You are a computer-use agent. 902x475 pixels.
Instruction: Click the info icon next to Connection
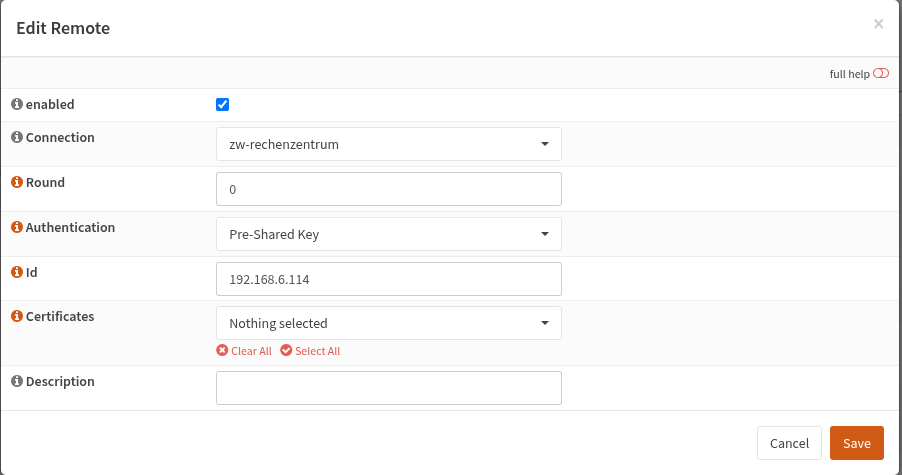[x=17, y=138]
